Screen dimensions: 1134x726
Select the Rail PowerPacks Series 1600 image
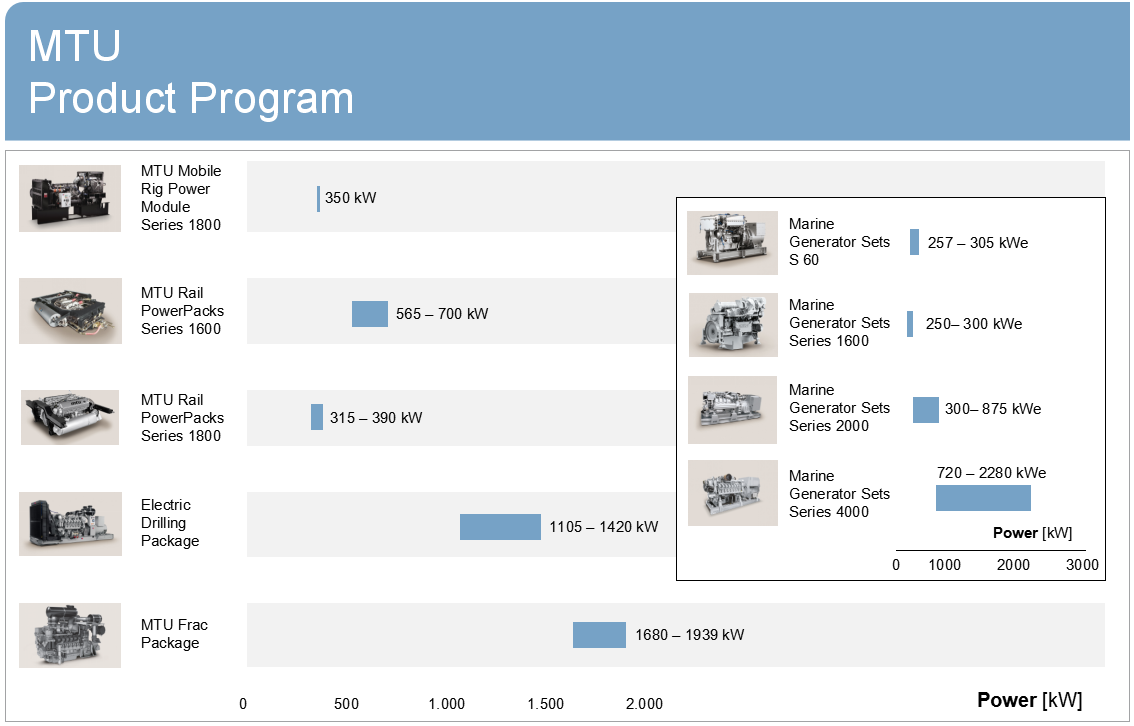coord(70,311)
